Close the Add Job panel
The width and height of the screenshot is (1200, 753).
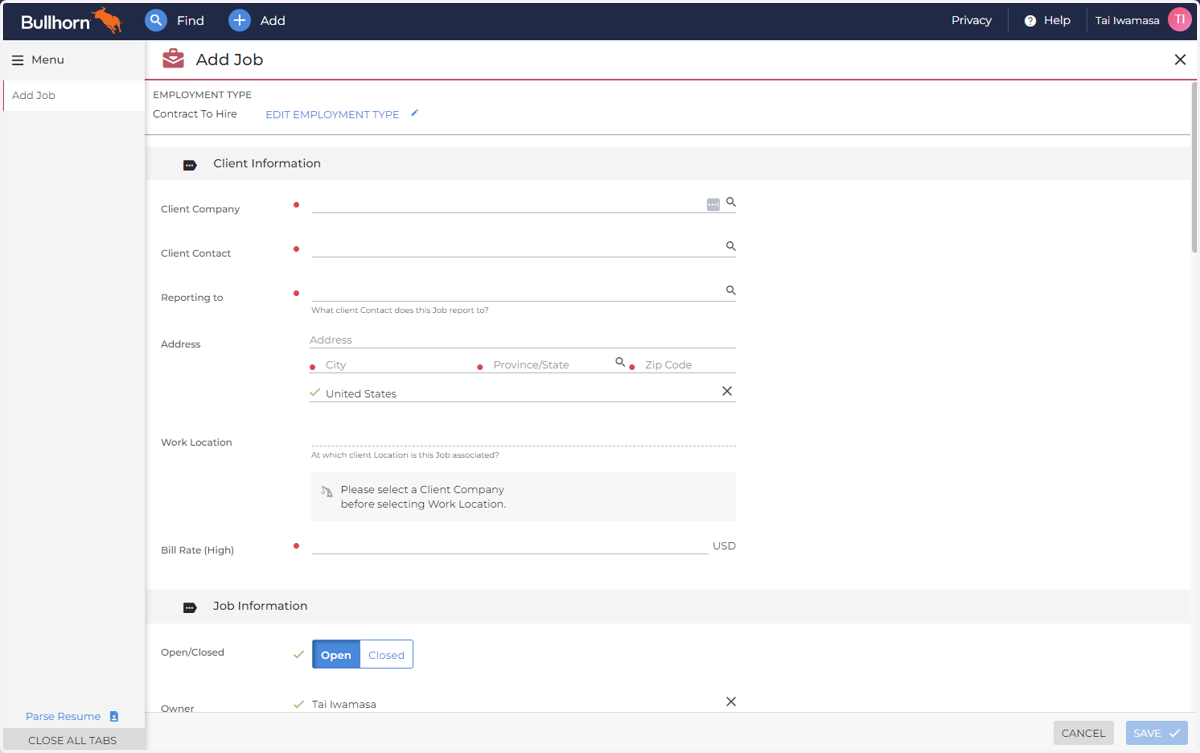click(1180, 60)
